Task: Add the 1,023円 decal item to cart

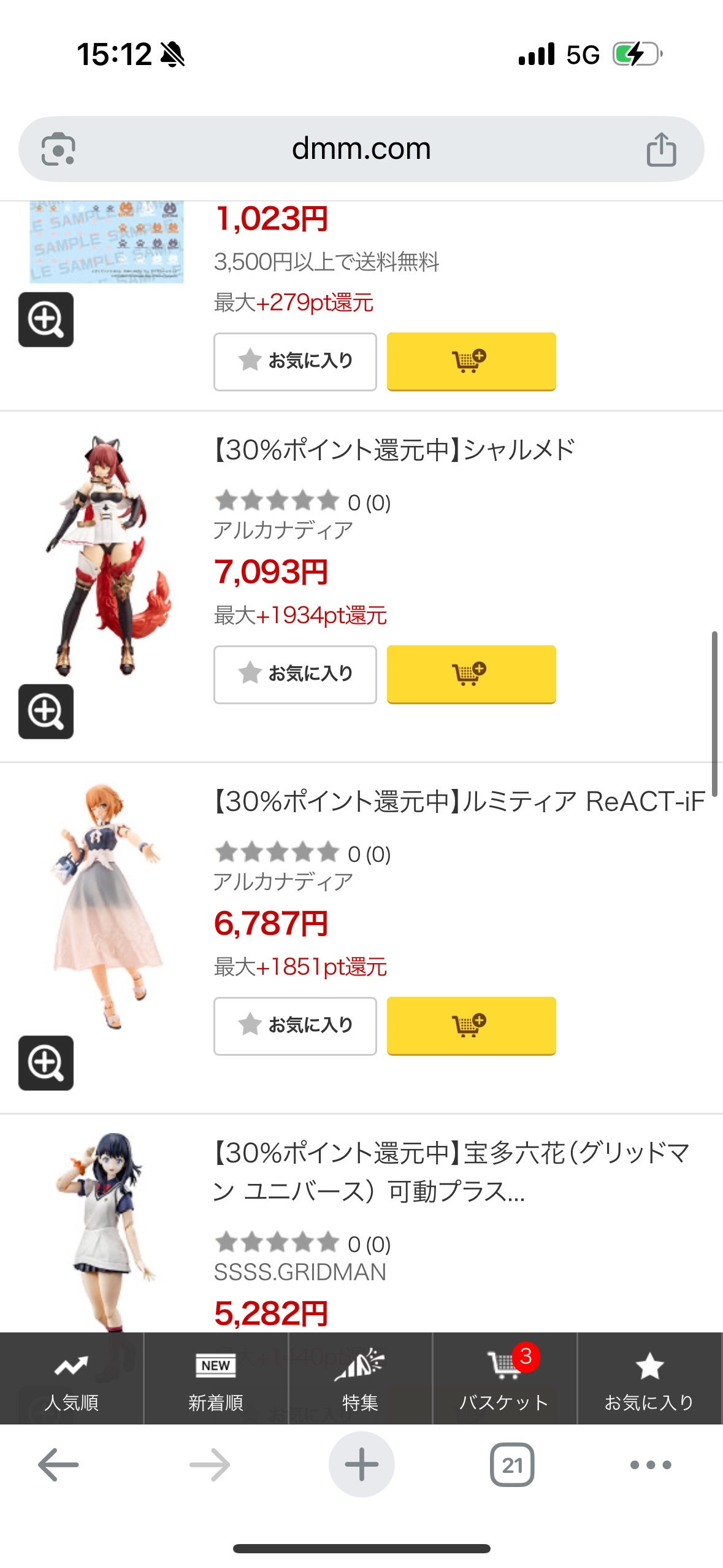Action: [471, 361]
